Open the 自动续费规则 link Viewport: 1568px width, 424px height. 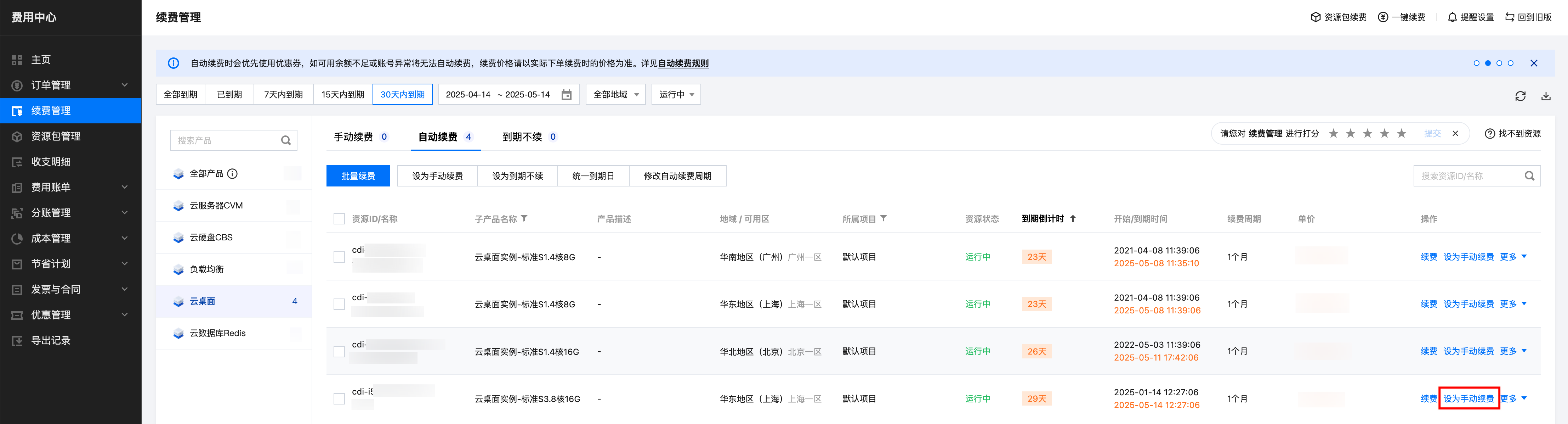click(x=683, y=63)
